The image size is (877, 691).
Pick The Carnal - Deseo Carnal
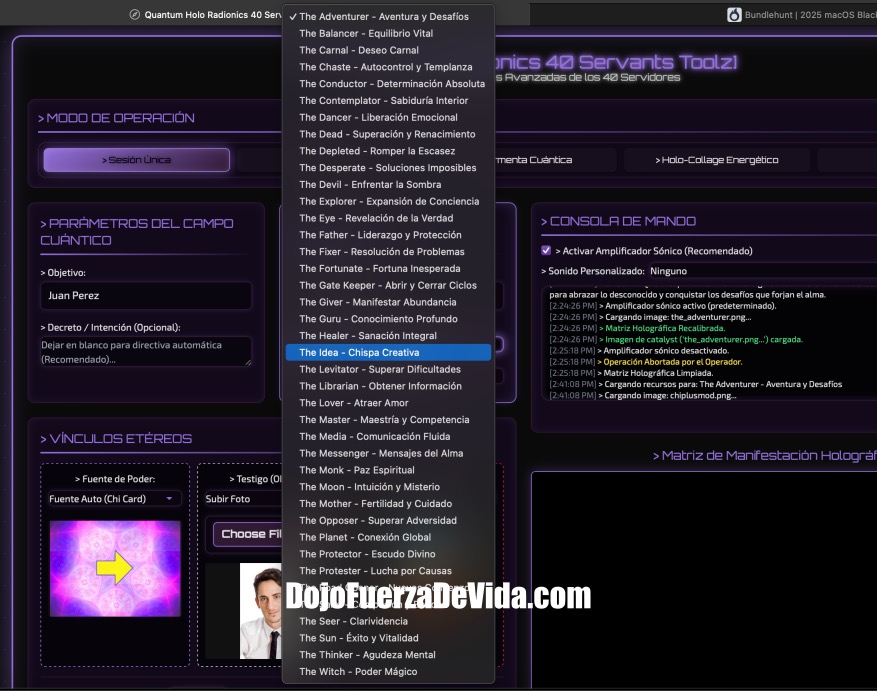pyautogui.click(x=388, y=50)
